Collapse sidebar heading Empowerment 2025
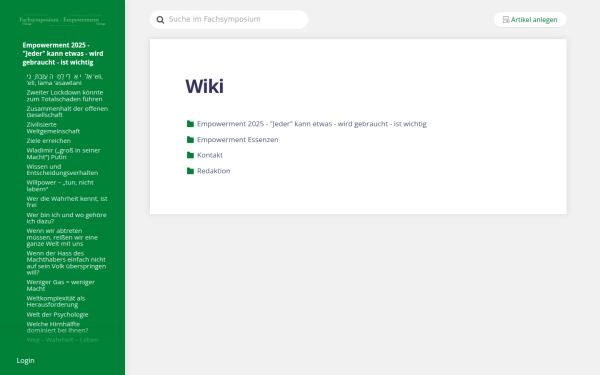Viewport: 600px width, 375px height. point(63,54)
